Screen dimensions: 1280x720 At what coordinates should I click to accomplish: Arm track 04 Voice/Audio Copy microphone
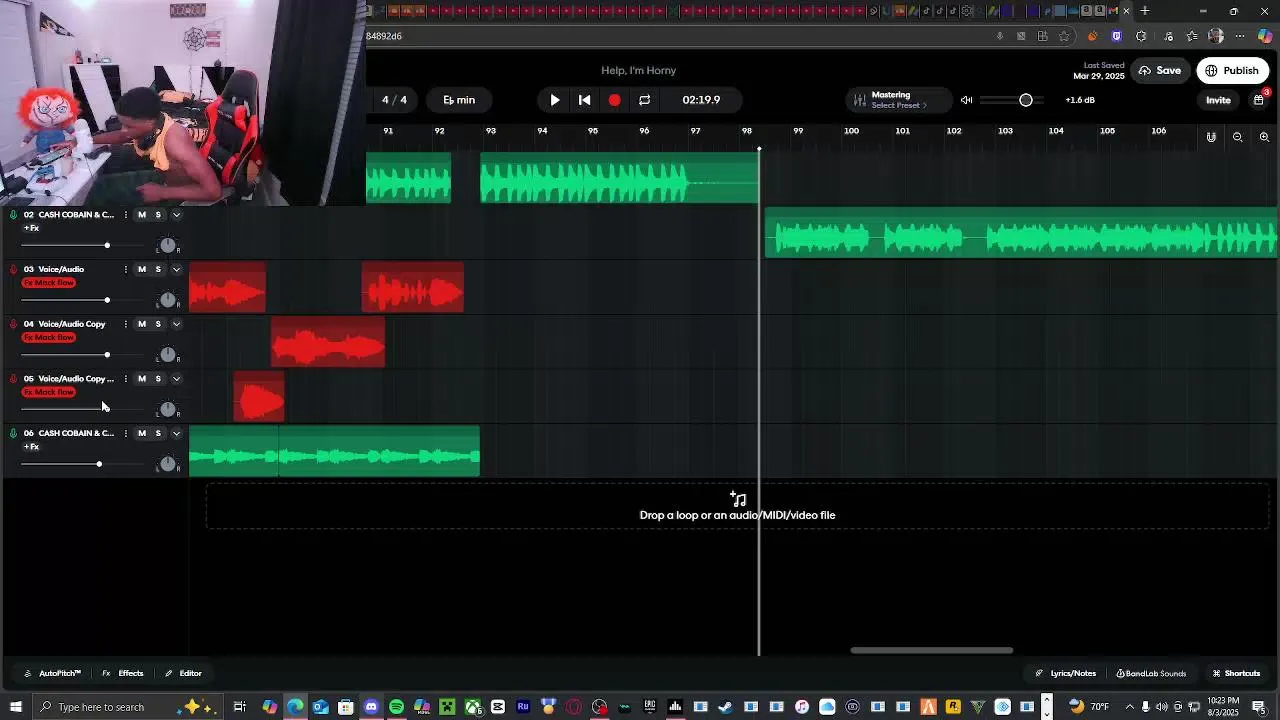[13, 324]
